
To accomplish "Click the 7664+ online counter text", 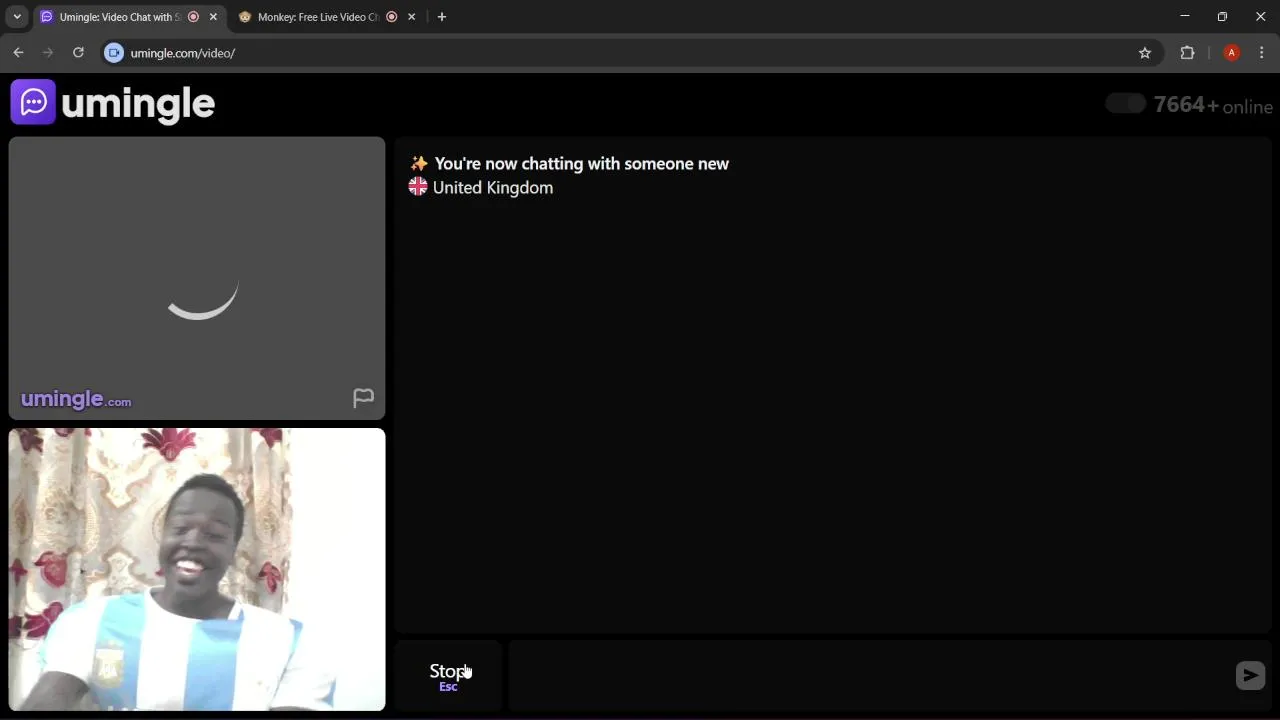I will point(1213,105).
